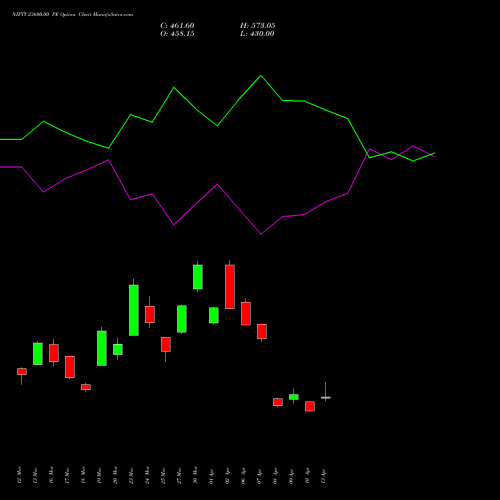Click the low value L: 430.00
The height and width of the screenshot is (500, 500).
[257, 34]
